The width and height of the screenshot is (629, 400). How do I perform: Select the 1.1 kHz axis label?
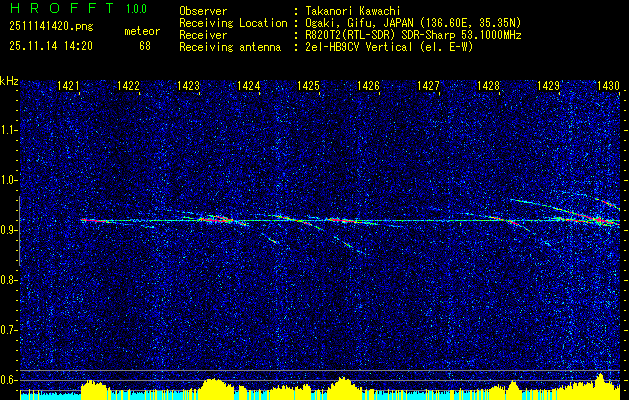coord(8,130)
